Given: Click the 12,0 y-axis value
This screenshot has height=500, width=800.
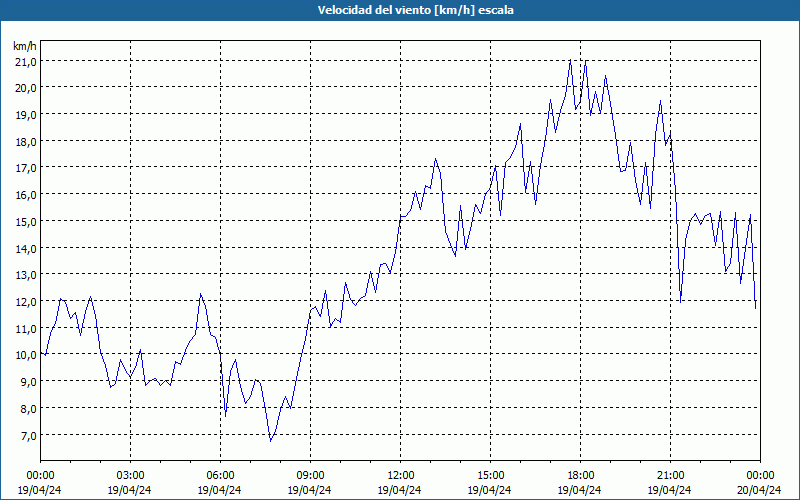Looking at the screenshot, I should 27,302.
